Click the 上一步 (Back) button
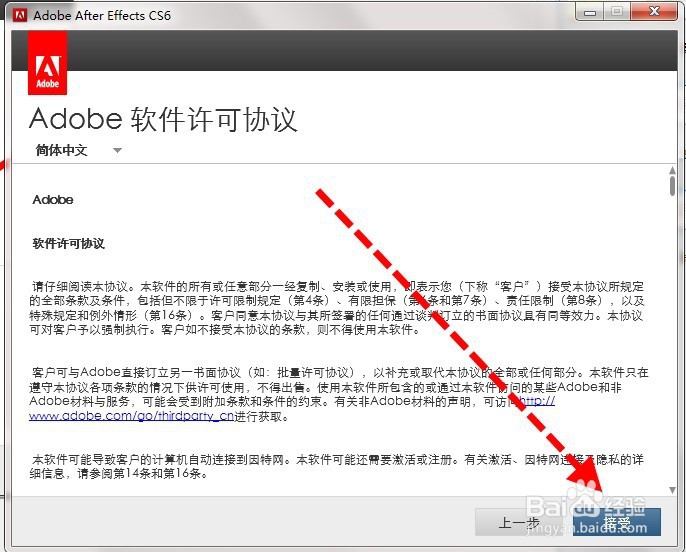 (x=519, y=522)
